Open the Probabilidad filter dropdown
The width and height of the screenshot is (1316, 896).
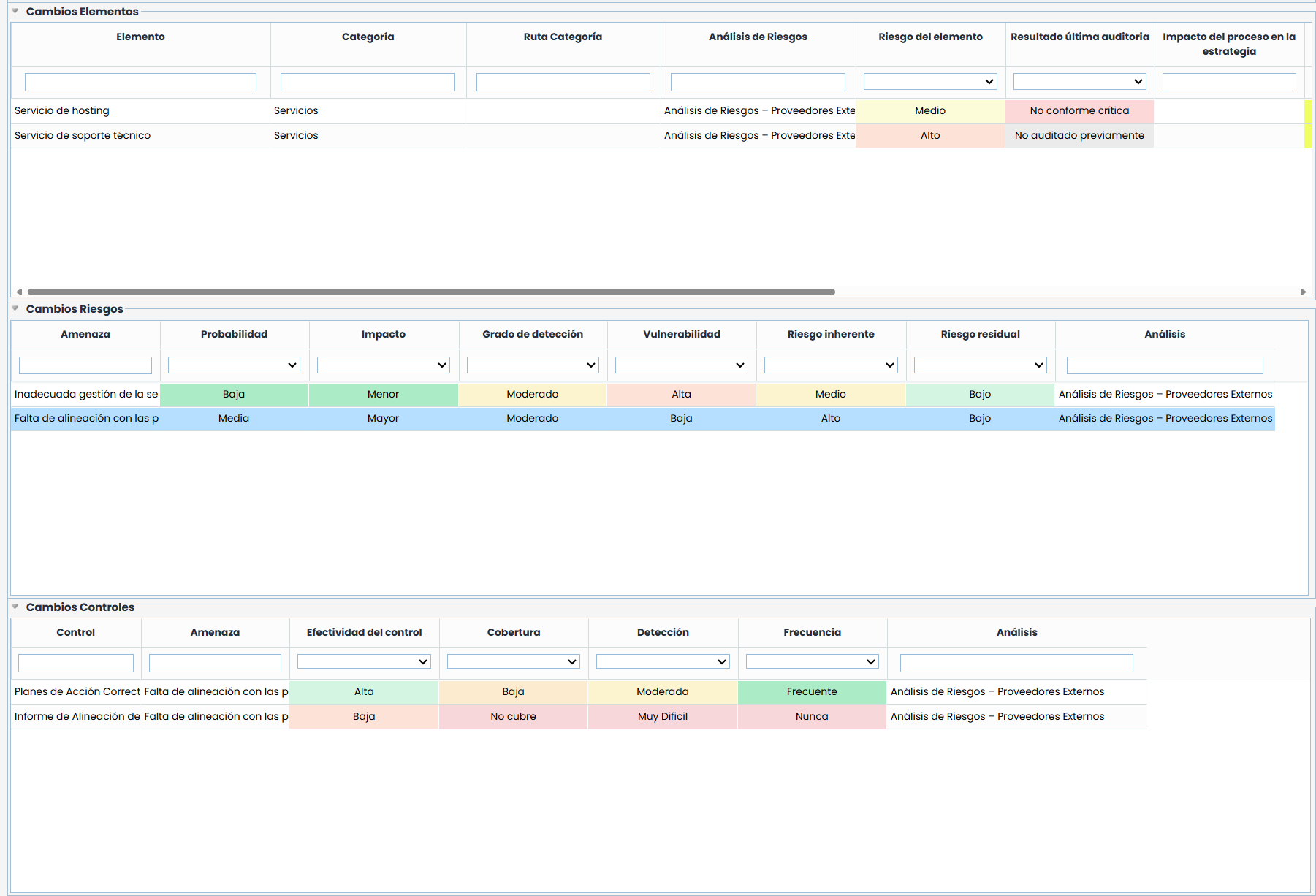(x=234, y=365)
